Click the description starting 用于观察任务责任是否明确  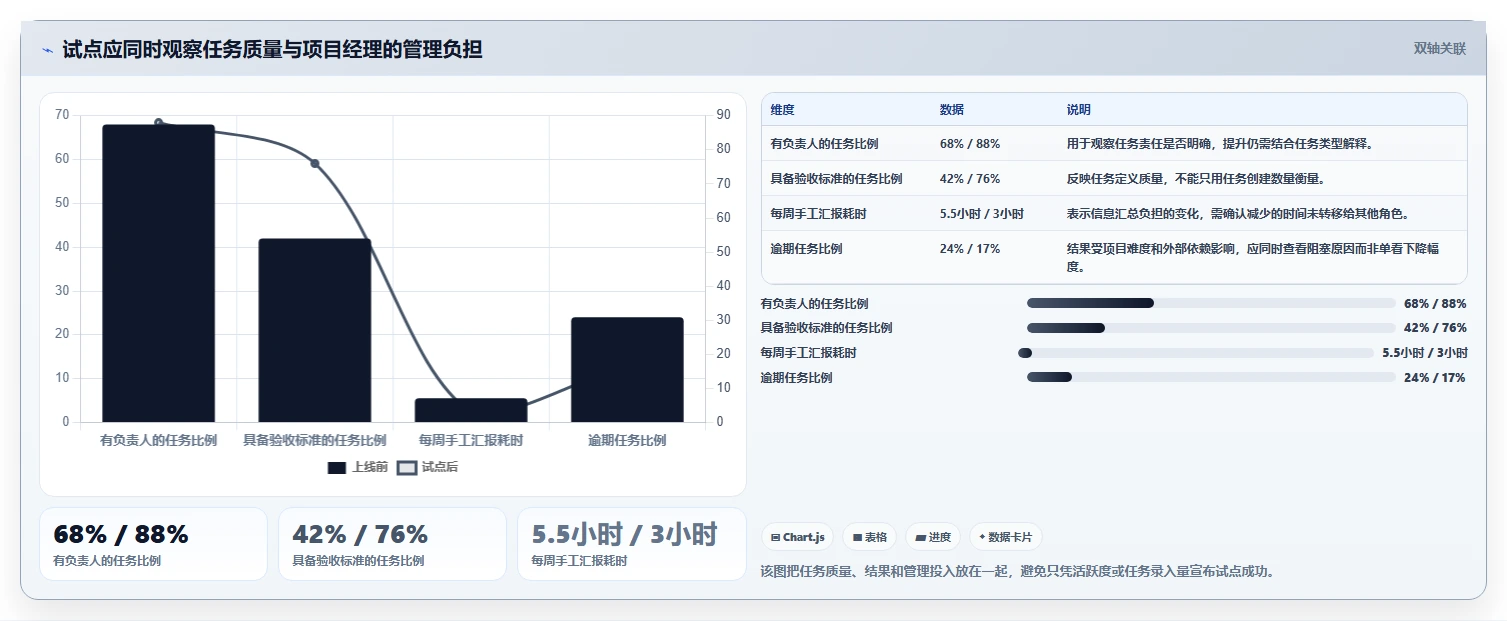(1220, 144)
